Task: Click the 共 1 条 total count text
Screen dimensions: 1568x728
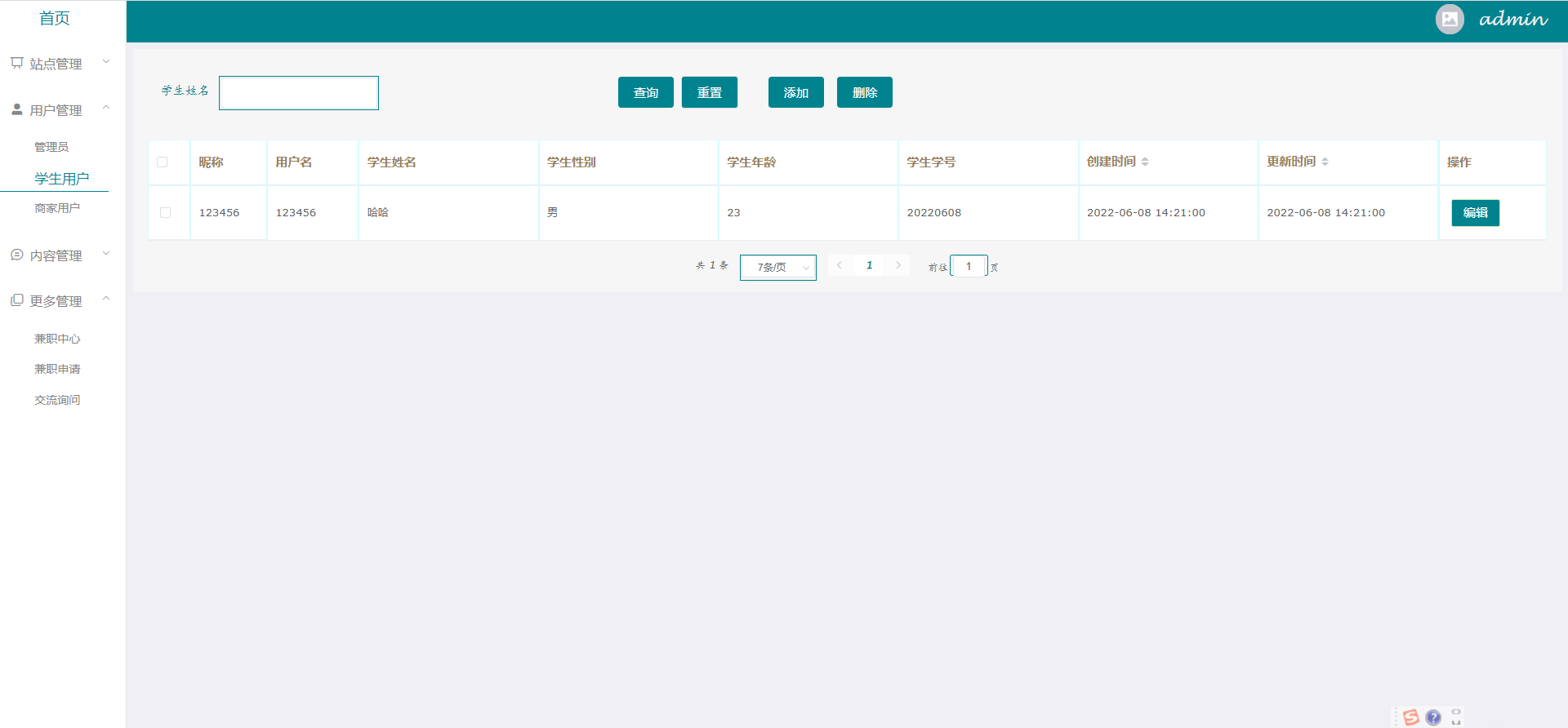Action: tap(712, 265)
